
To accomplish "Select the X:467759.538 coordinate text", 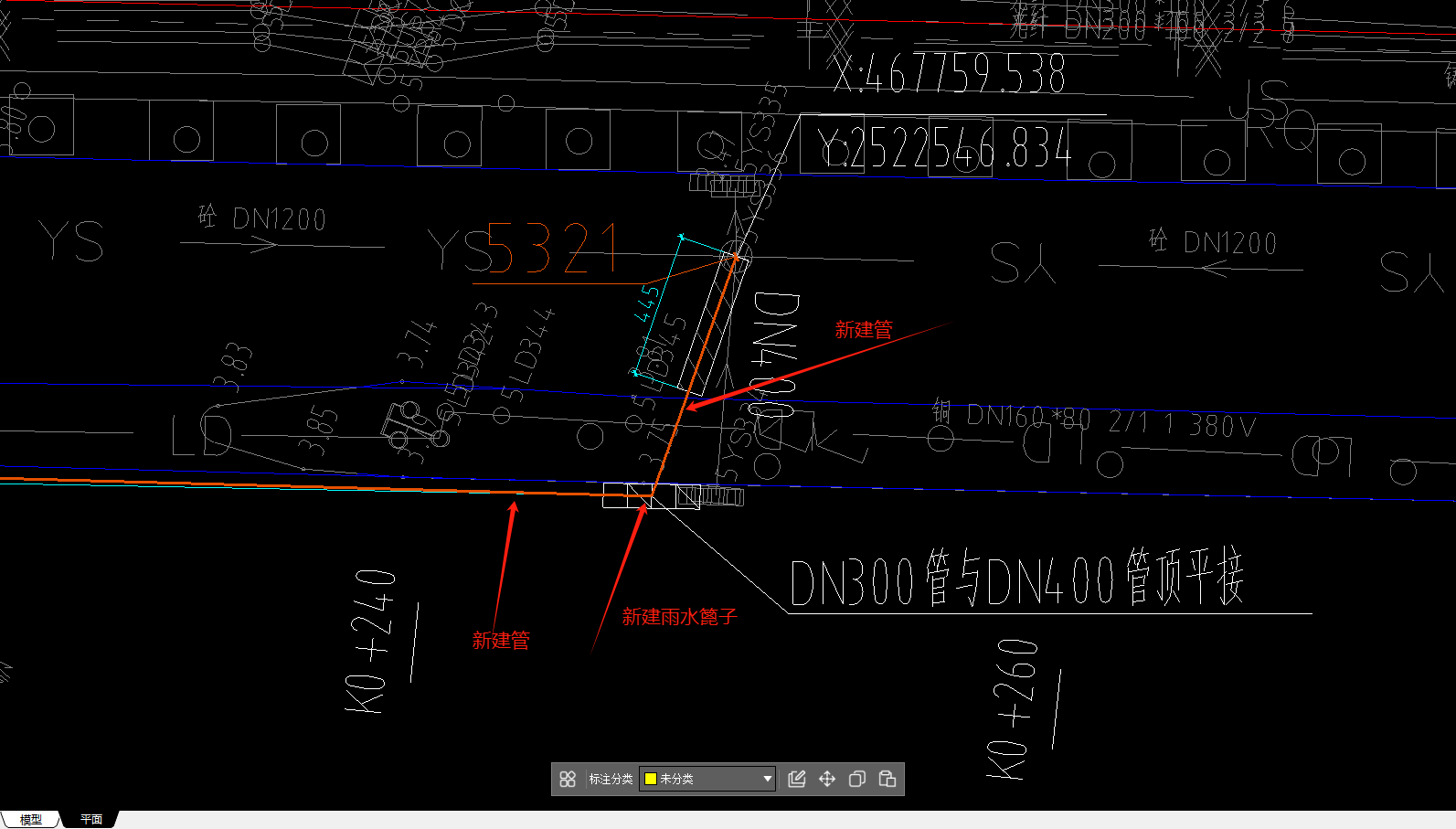I will pos(950,73).
